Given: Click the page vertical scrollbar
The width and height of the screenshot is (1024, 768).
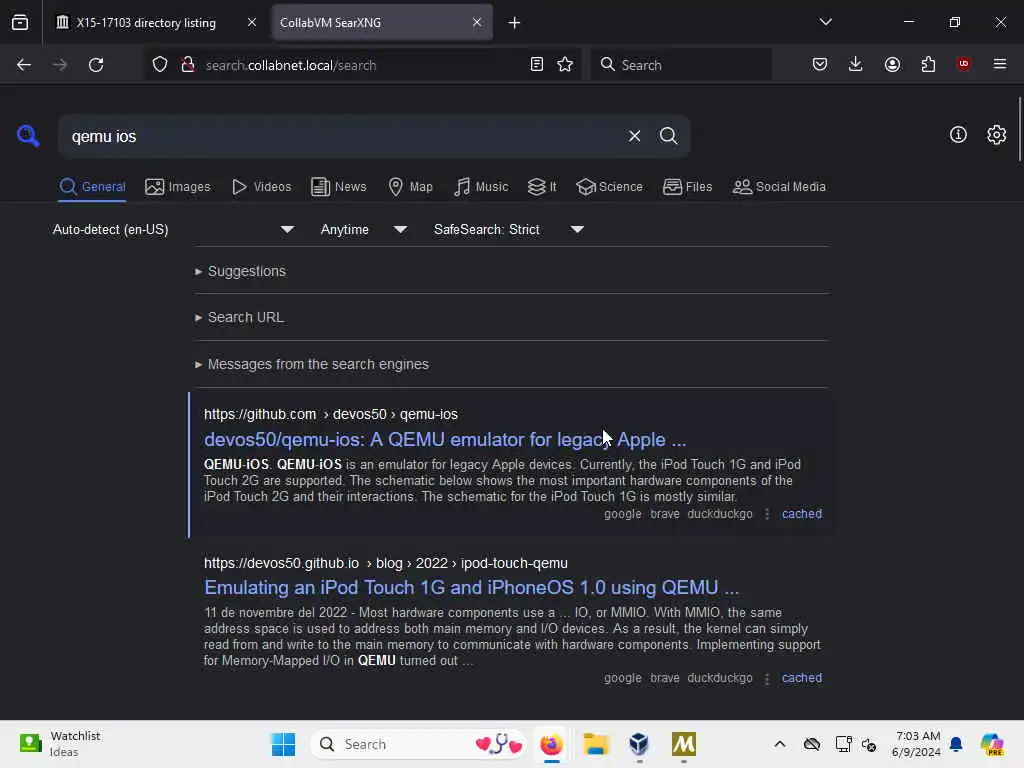Looking at the screenshot, I should point(1019,129).
